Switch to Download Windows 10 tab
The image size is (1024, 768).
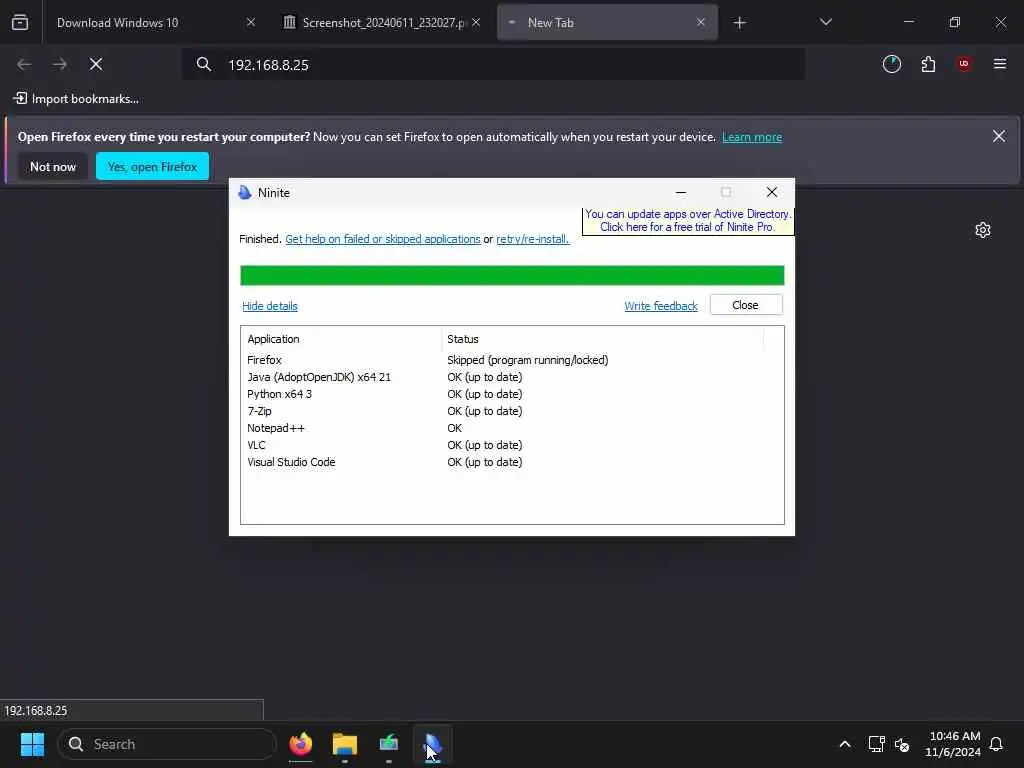155,23
